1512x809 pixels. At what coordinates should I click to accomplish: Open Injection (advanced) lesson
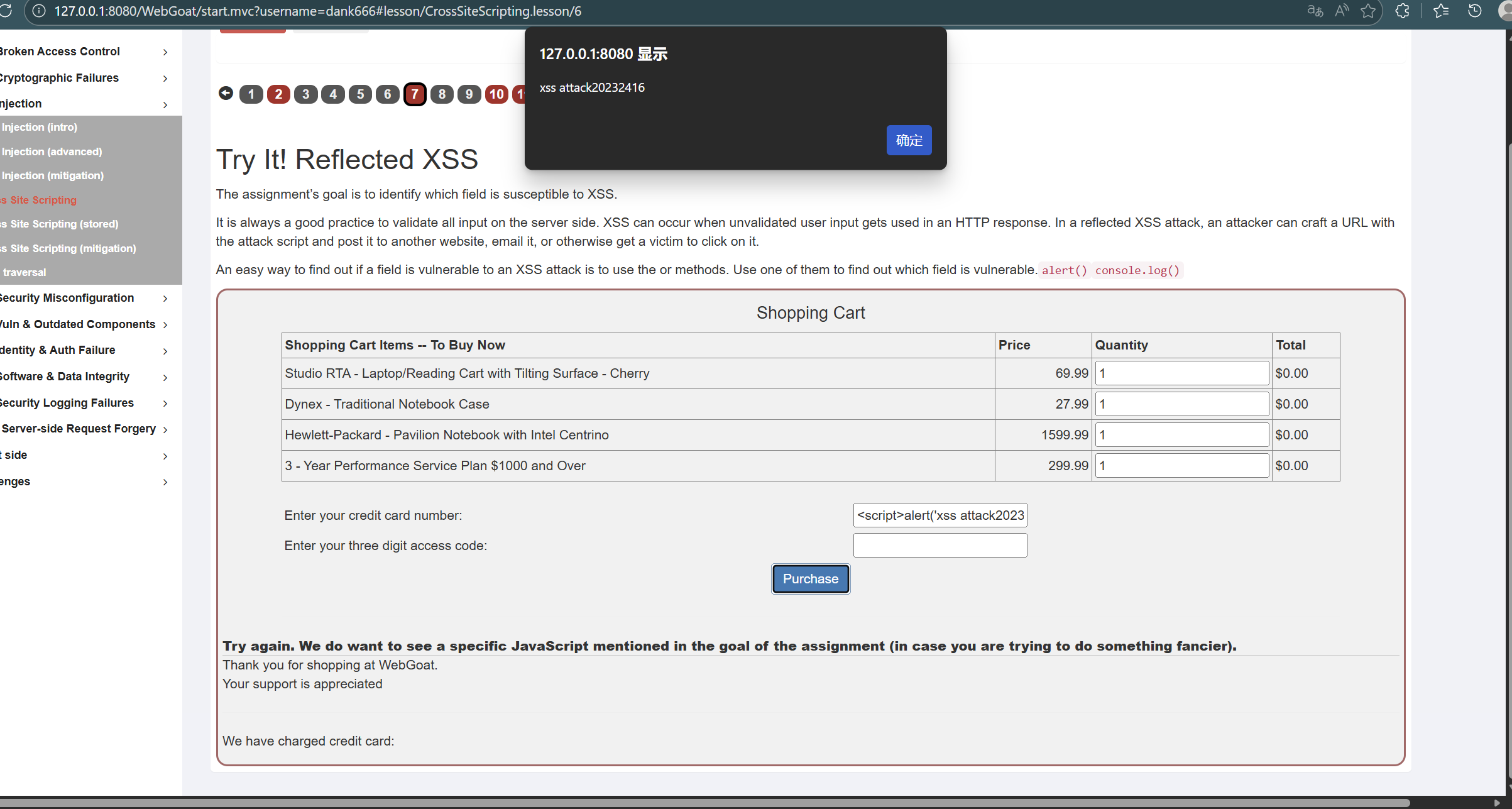[52, 151]
